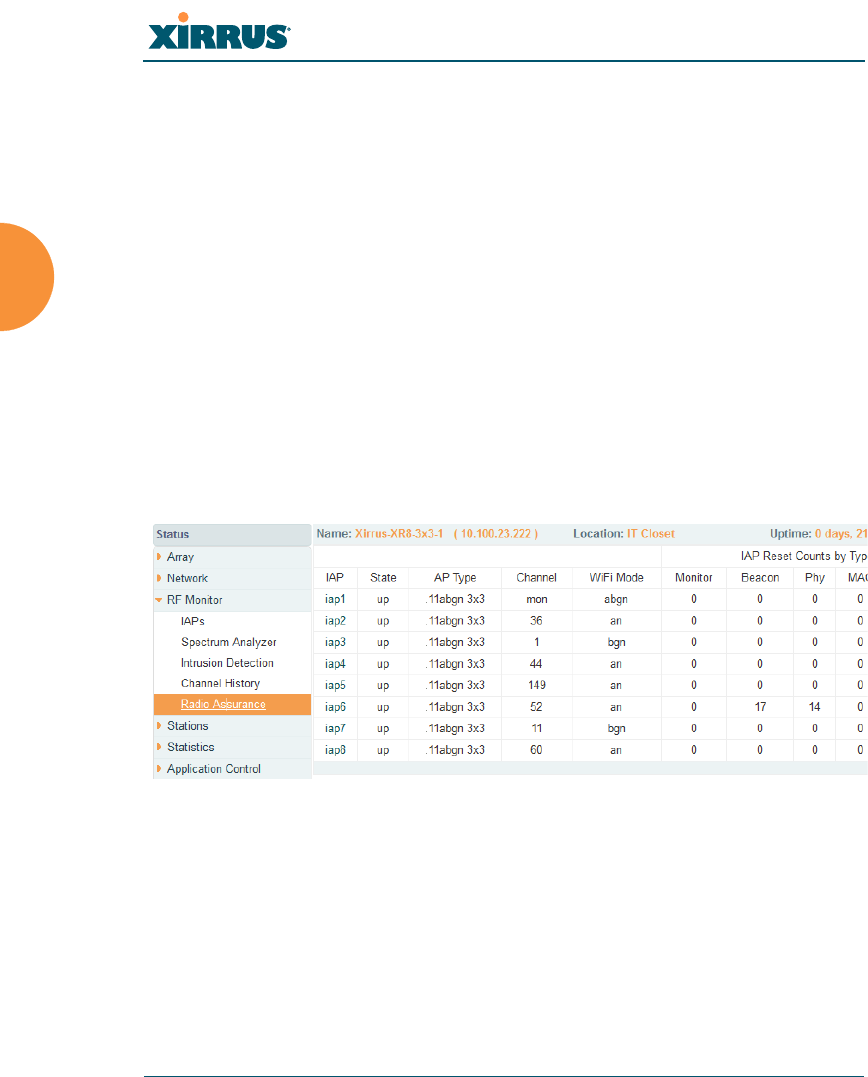This screenshot has width=868, height=1077.
Task: Click channel 52 in the iap6 row
Action: click(x=536, y=707)
